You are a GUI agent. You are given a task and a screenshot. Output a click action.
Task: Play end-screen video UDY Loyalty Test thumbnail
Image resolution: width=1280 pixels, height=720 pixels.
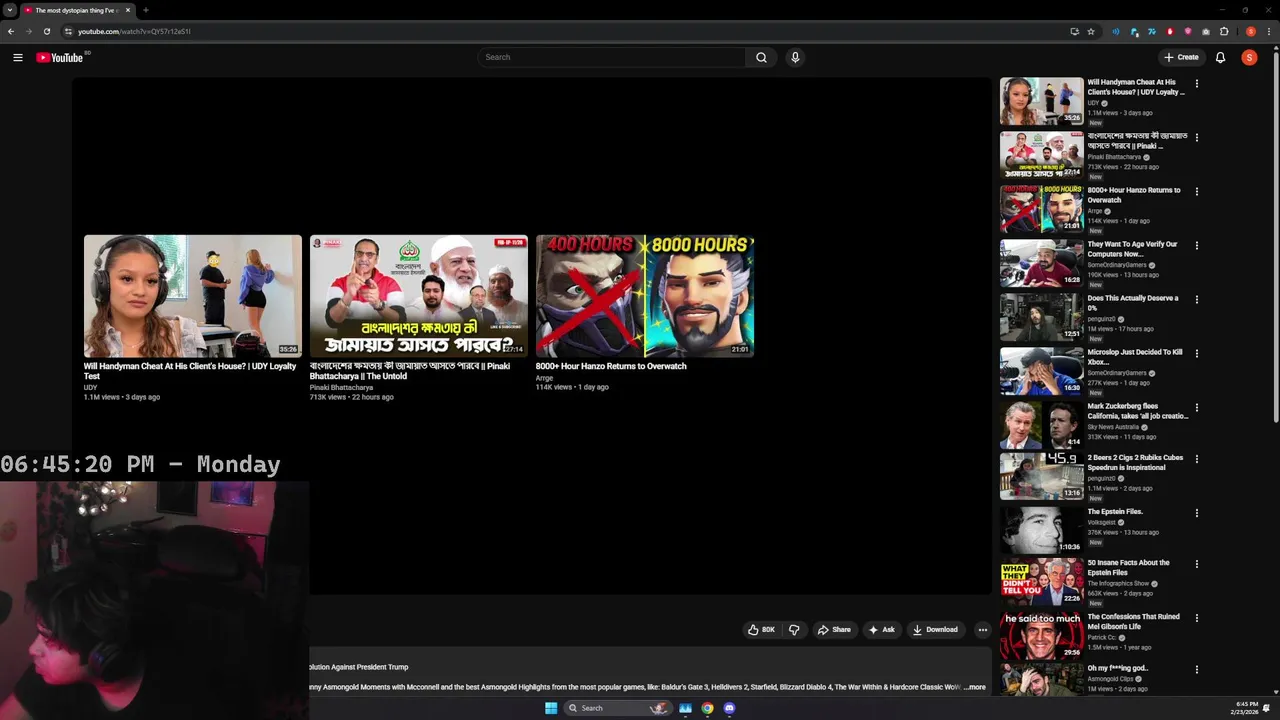193,296
